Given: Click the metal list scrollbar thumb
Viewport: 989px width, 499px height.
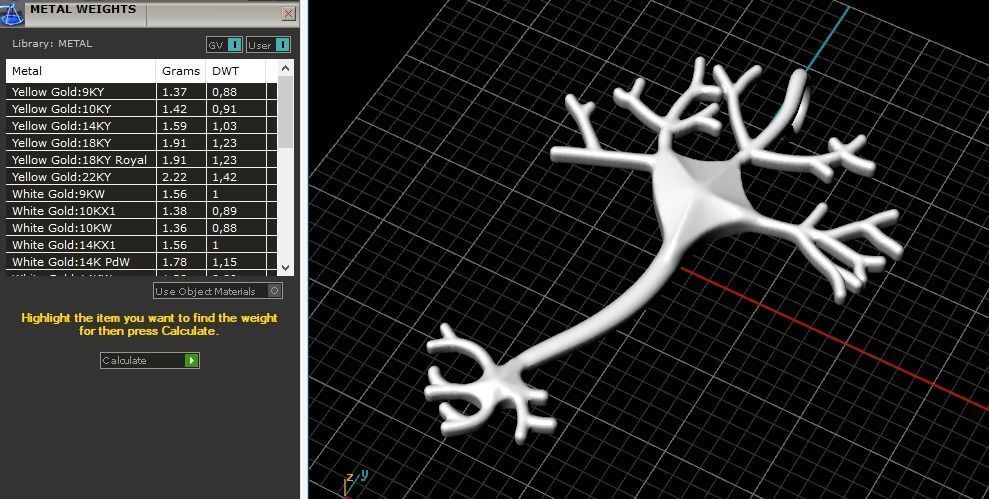Looking at the screenshot, I should tap(285, 113).
